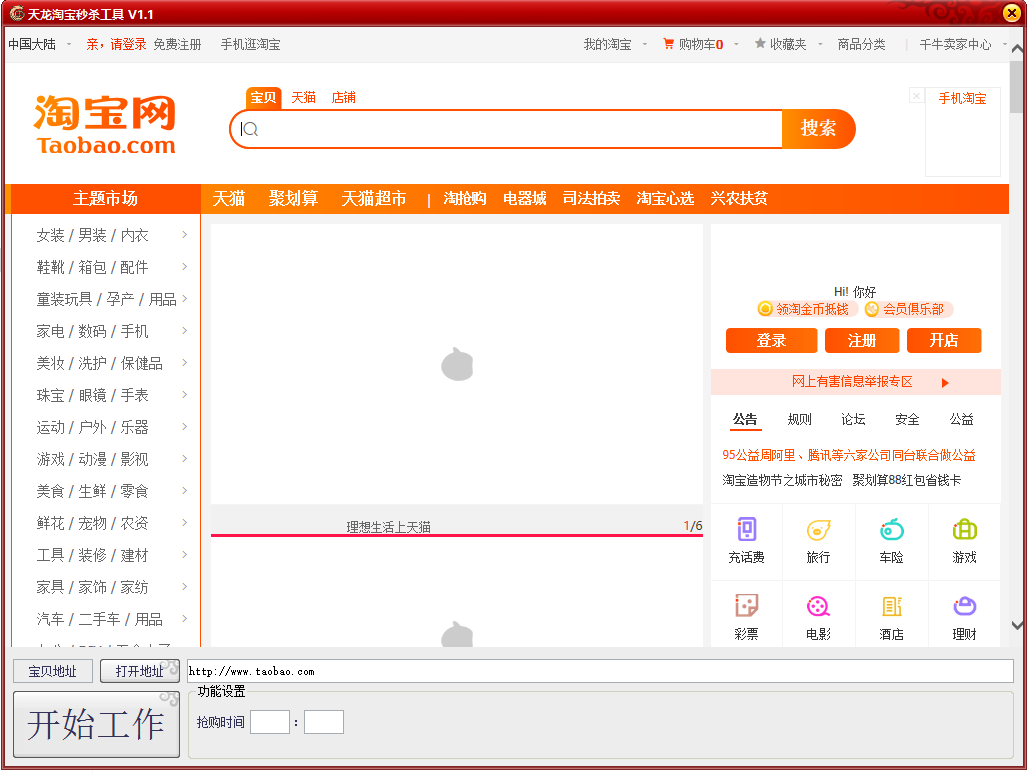Viewport: 1030px width, 775px height.
Task: Click the 搜索 search button
Action: click(818, 128)
